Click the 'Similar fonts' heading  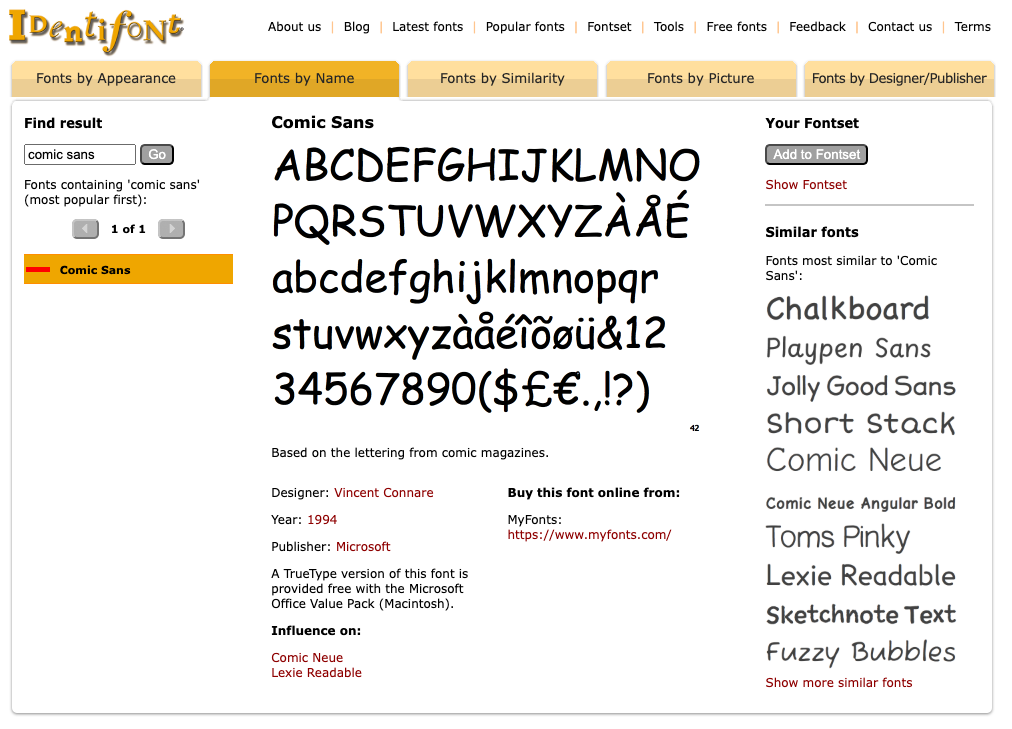coord(812,232)
